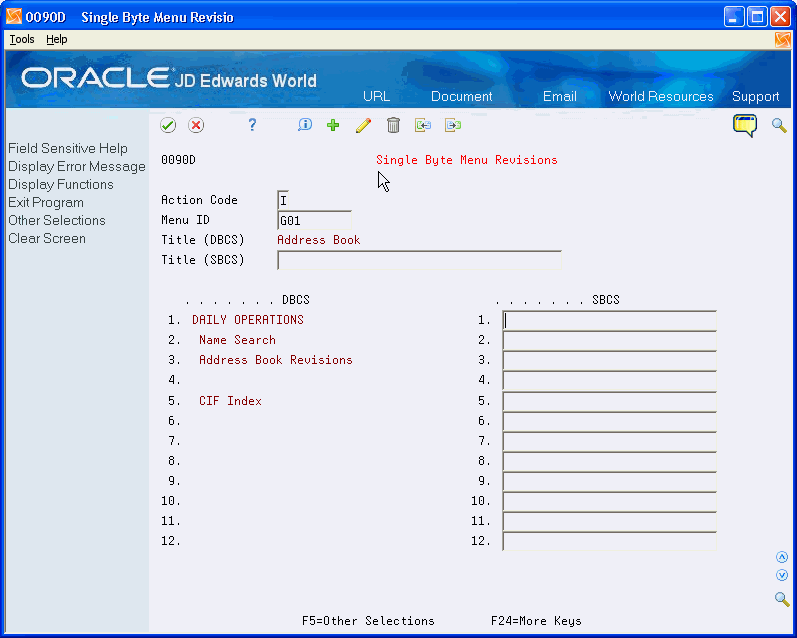Click SBCS line 2 input field
Image resolution: width=797 pixels, height=638 pixels.
point(609,341)
